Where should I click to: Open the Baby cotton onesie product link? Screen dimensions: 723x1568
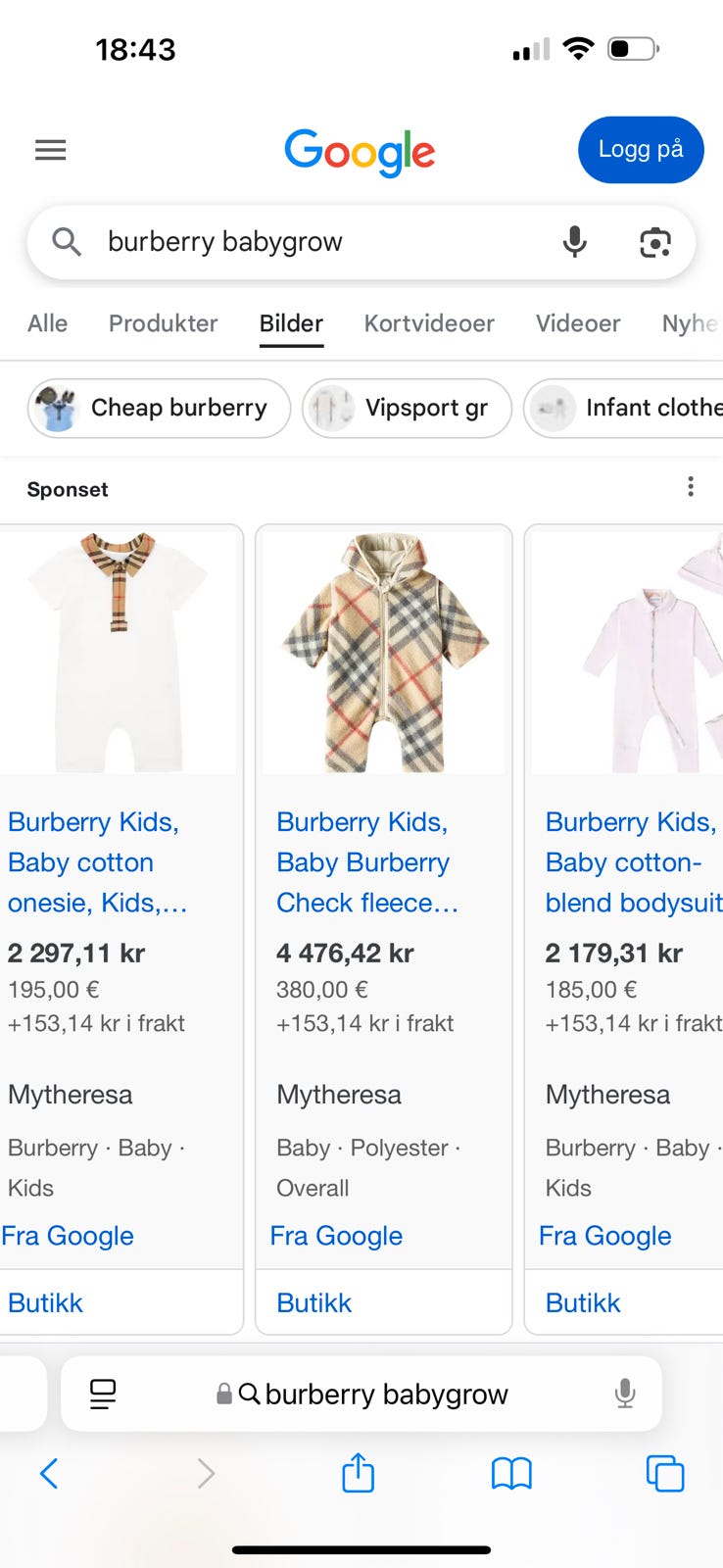coord(97,862)
